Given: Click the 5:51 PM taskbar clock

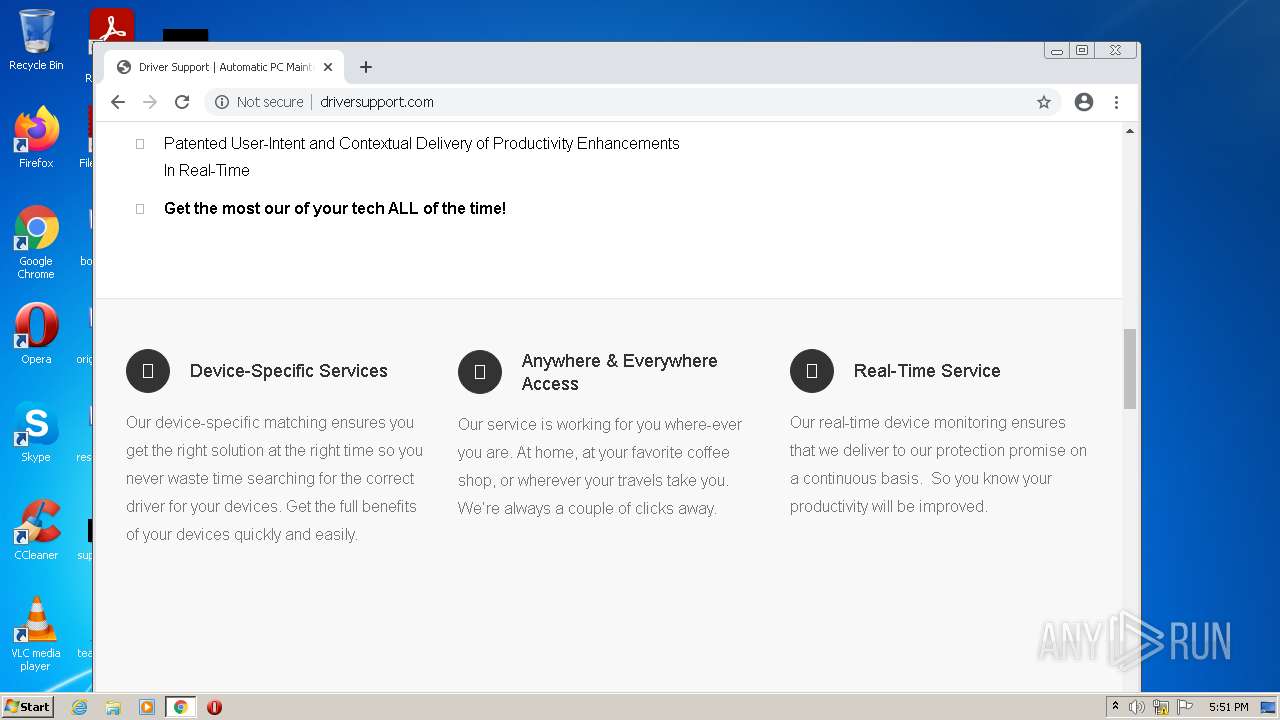Looking at the screenshot, I should tap(1228, 707).
